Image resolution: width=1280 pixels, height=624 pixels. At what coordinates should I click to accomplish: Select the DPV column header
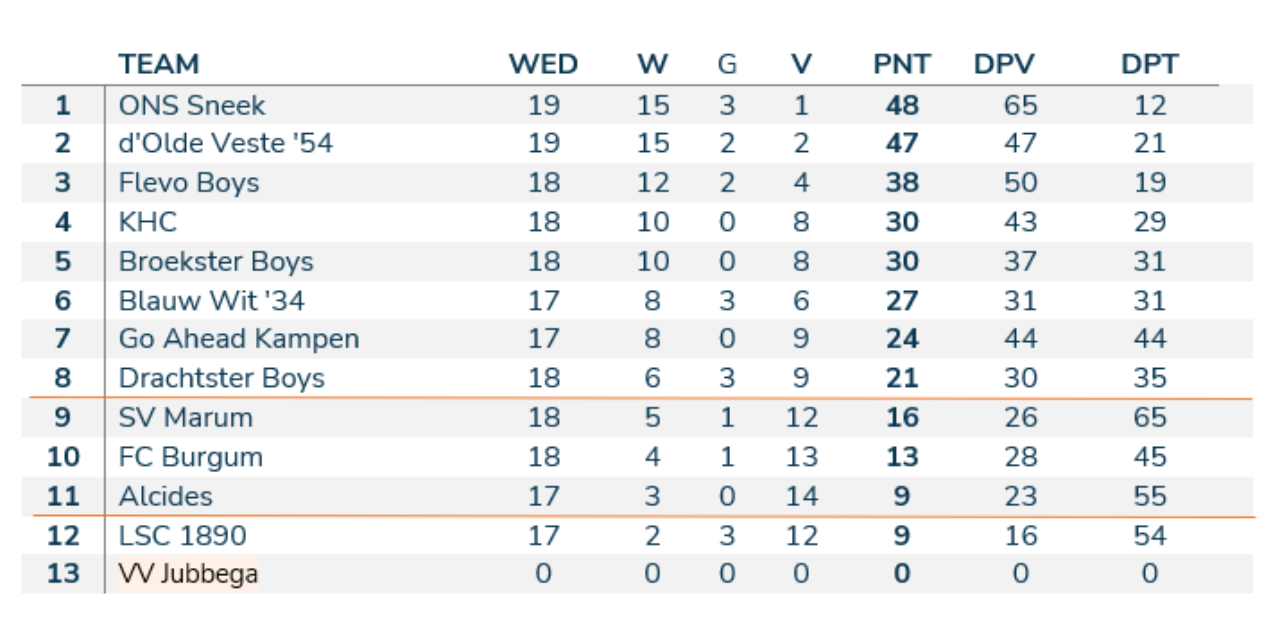coord(1004,65)
